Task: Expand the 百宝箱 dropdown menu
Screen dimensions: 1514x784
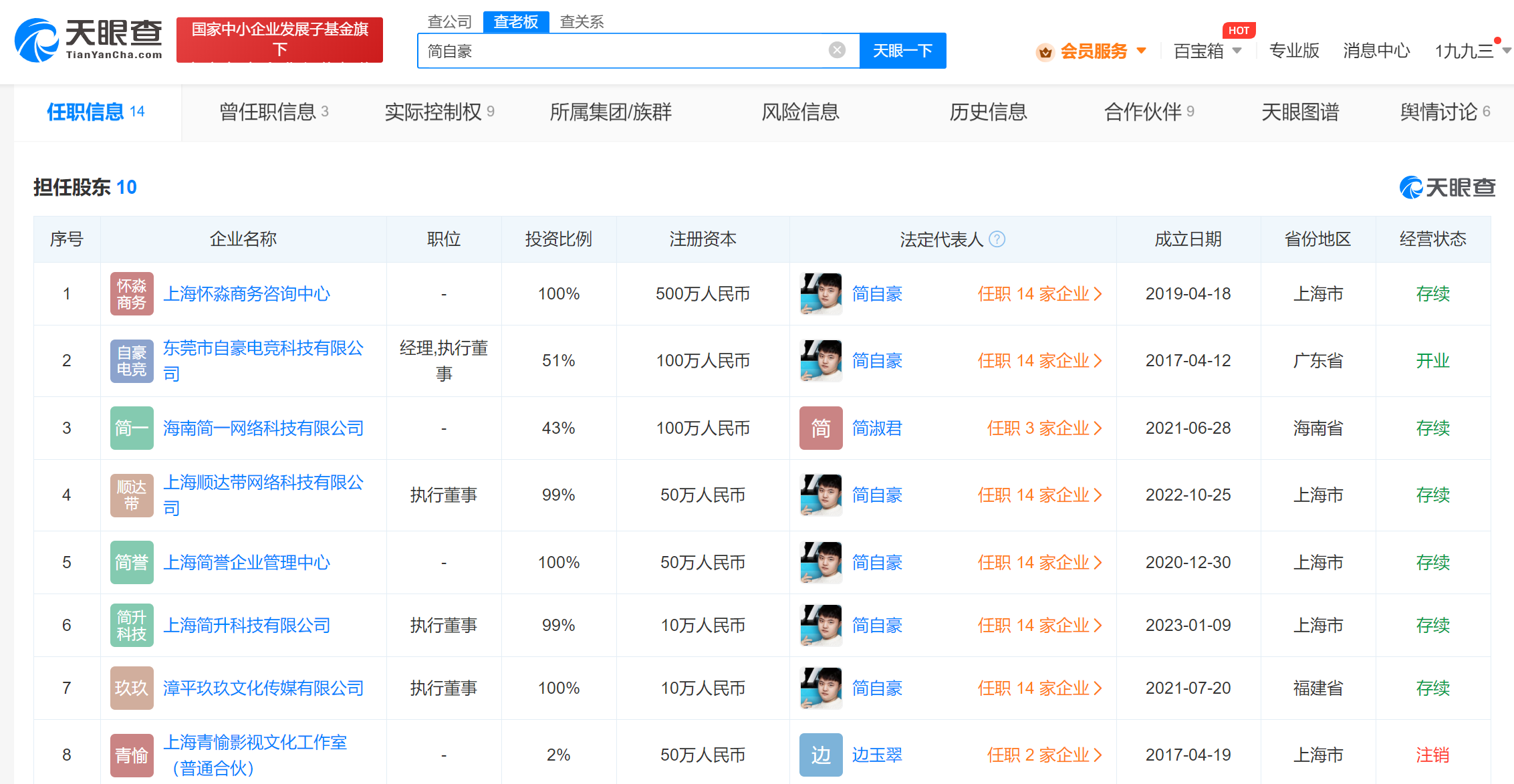Action: tap(1237, 51)
